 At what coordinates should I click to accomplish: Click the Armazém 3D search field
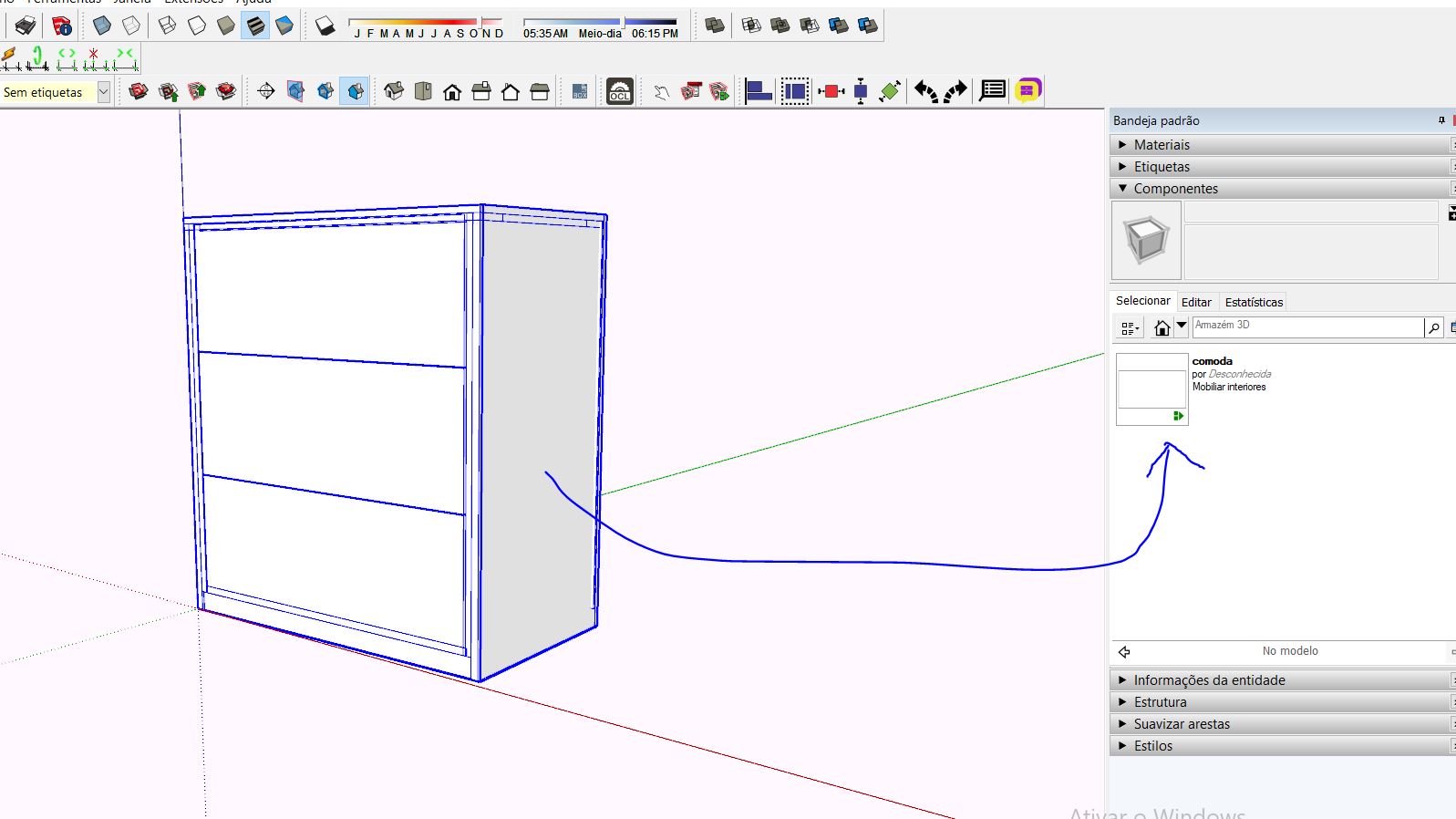click(1307, 327)
